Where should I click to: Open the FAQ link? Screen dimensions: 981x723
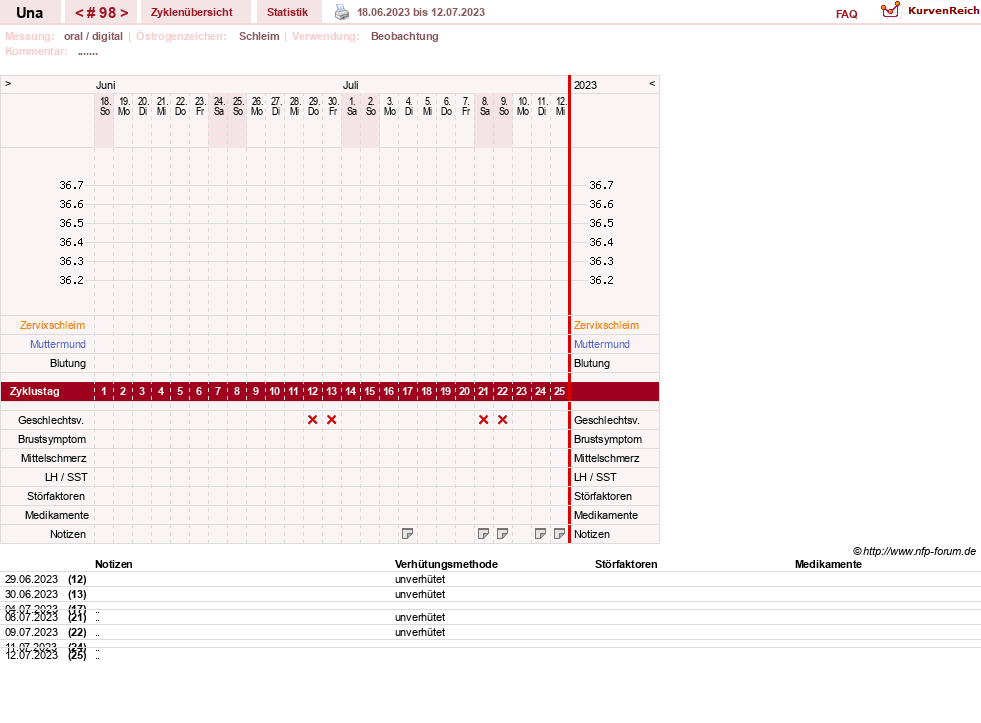(x=846, y=14)
